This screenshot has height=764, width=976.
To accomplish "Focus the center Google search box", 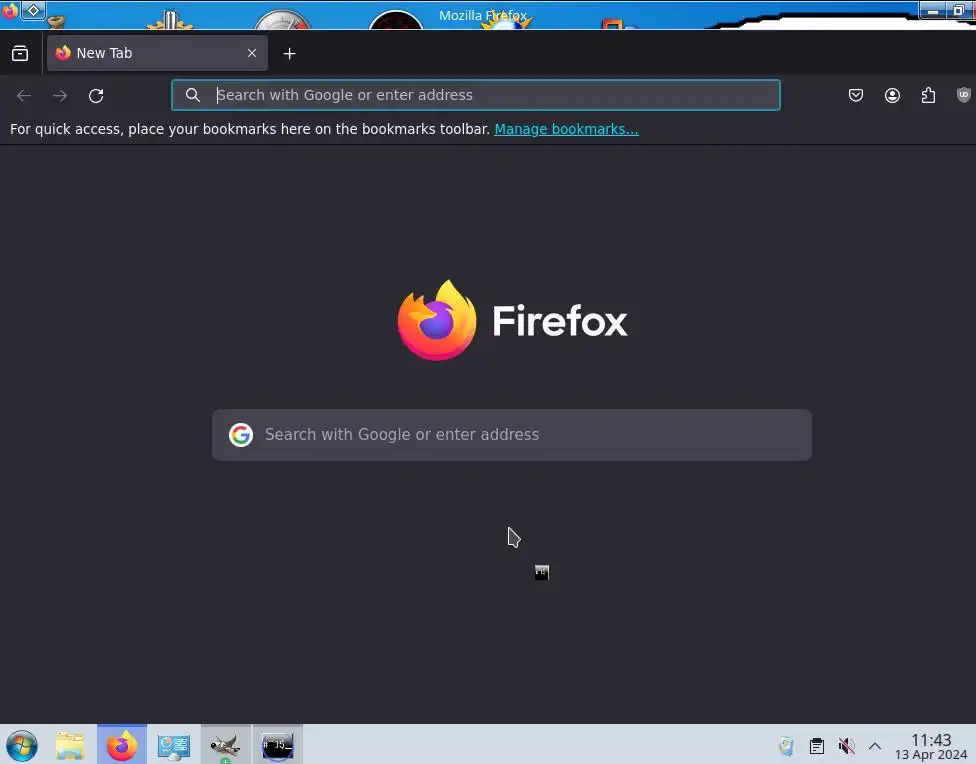I will [x=512, y=435].
